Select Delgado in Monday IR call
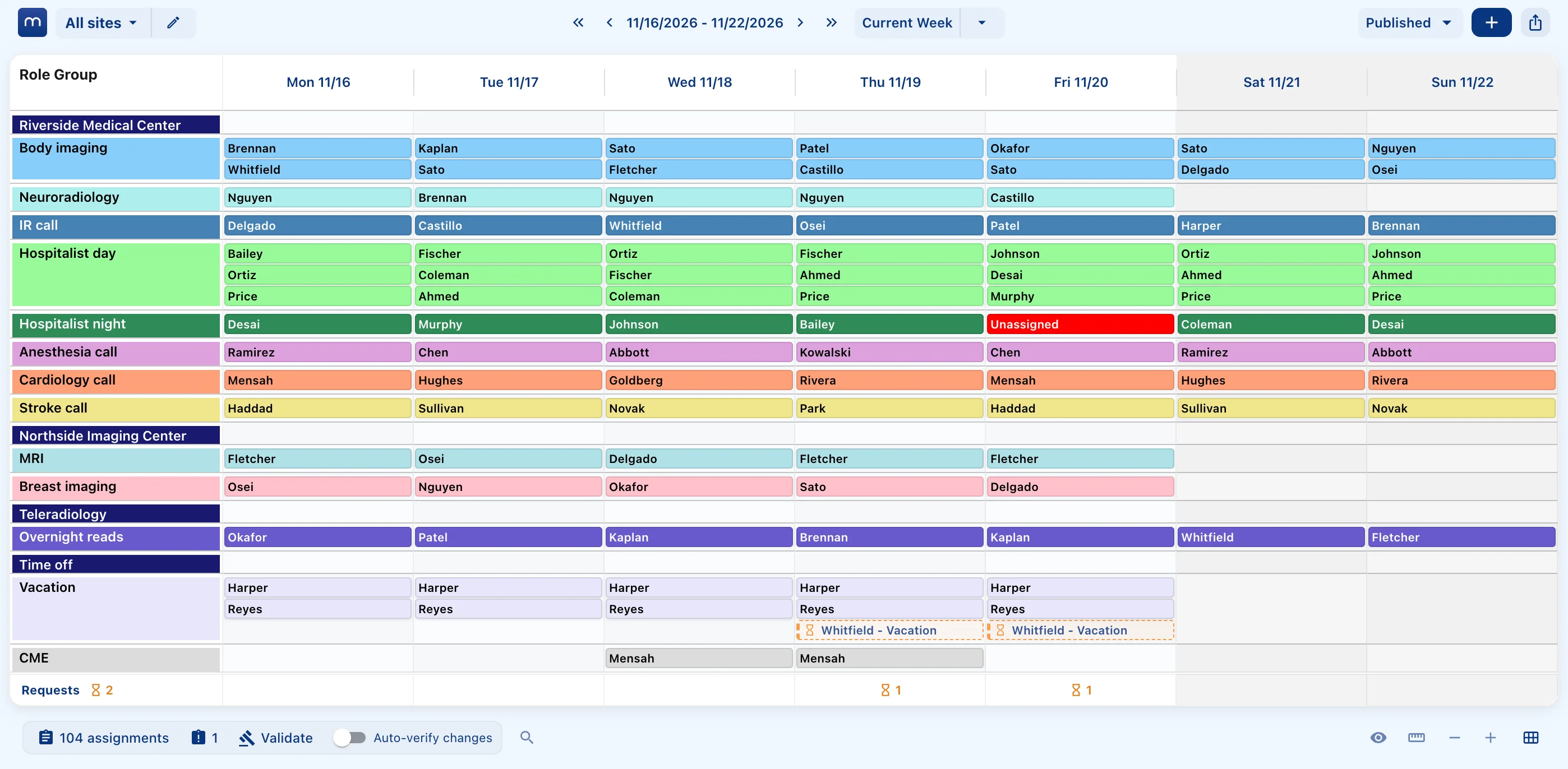This screenshot has height=769, width=1568. pos(318,226)
